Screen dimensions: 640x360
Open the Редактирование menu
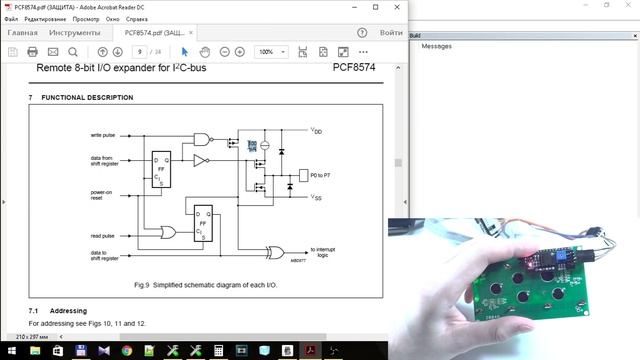(x=45, y=19)
